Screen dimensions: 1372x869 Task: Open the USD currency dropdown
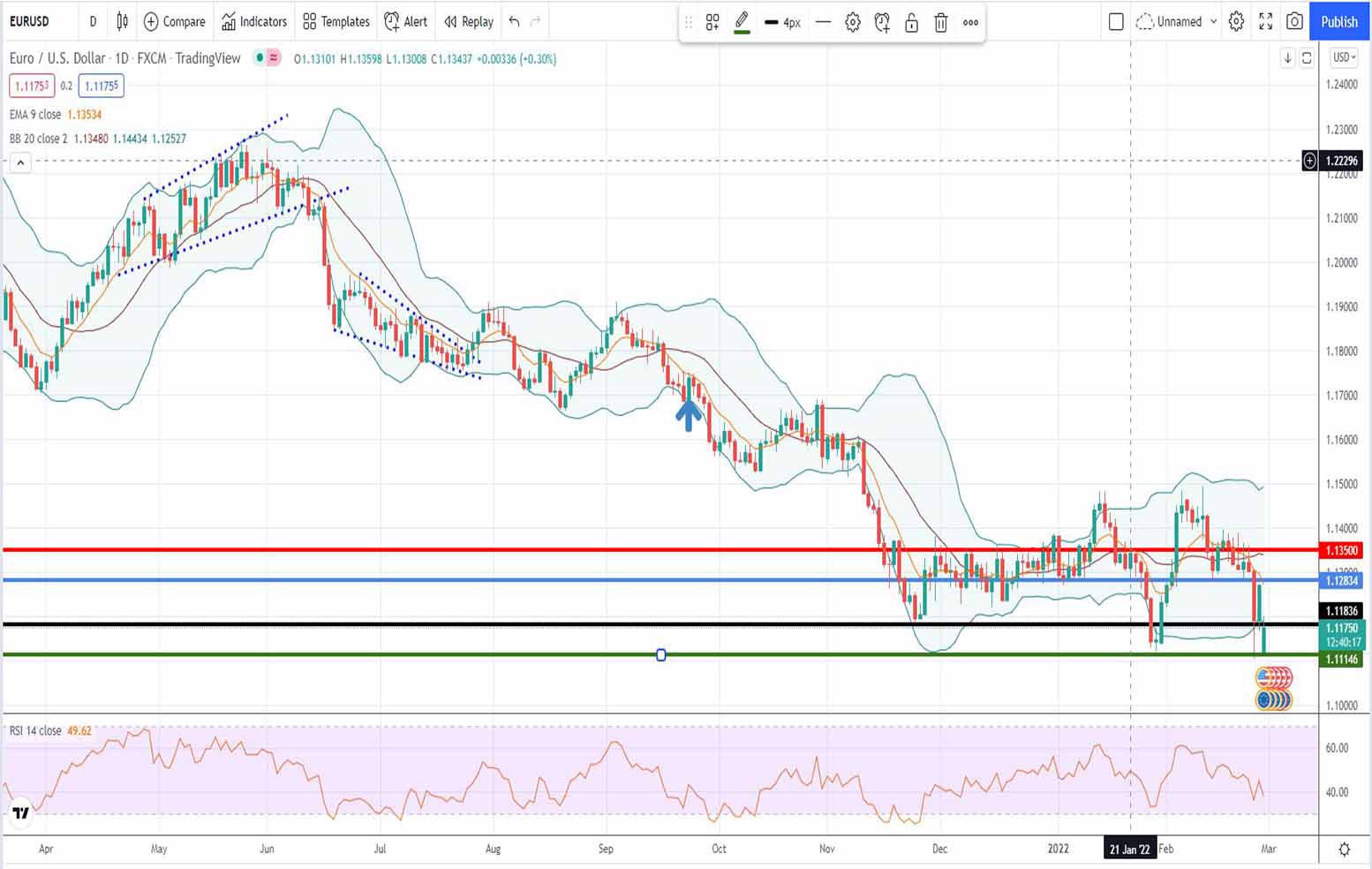1344,57
